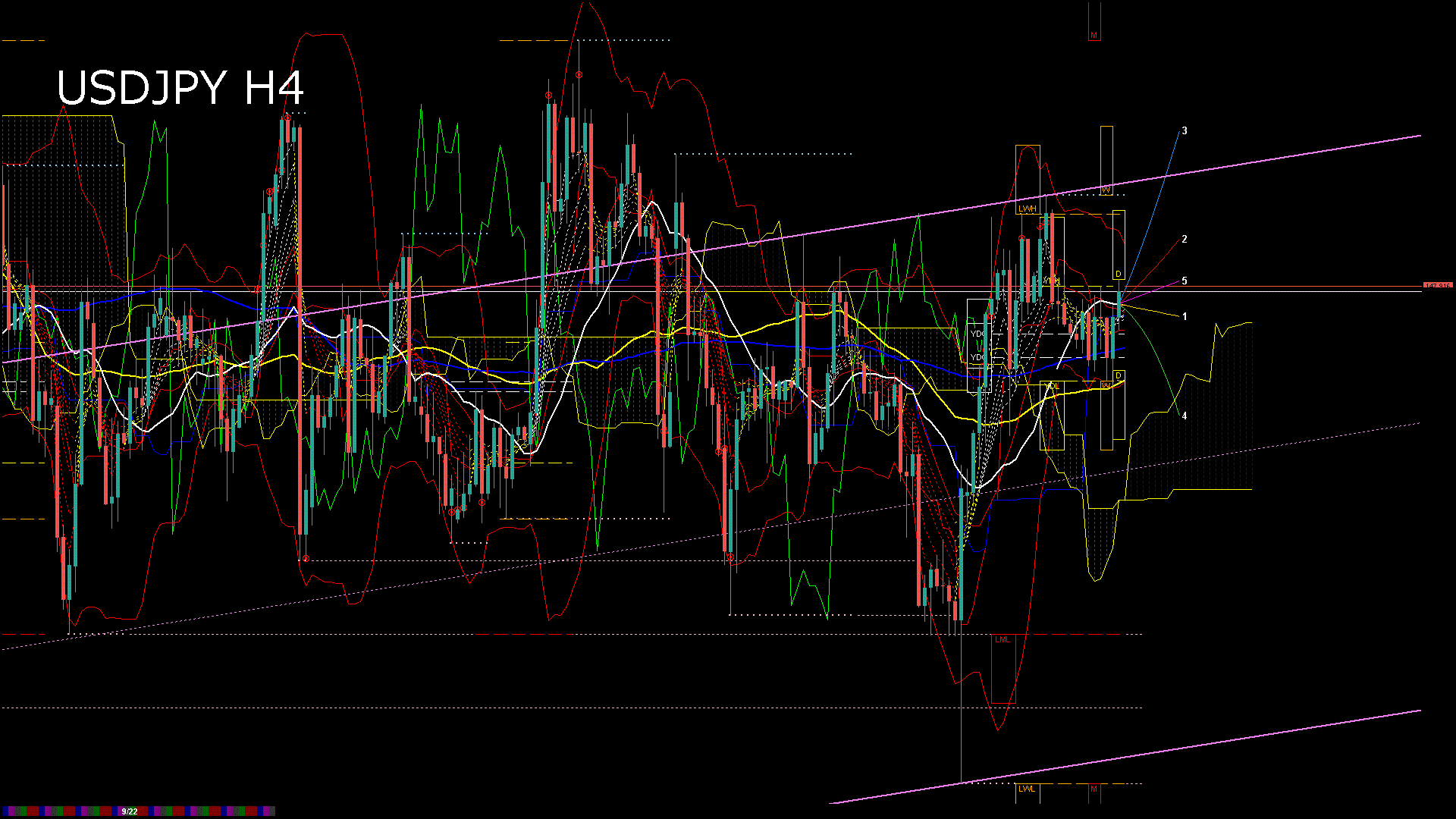Screen dimensions: 1456x819
Task: Click the red LML level label
Action: (1003, 640)
